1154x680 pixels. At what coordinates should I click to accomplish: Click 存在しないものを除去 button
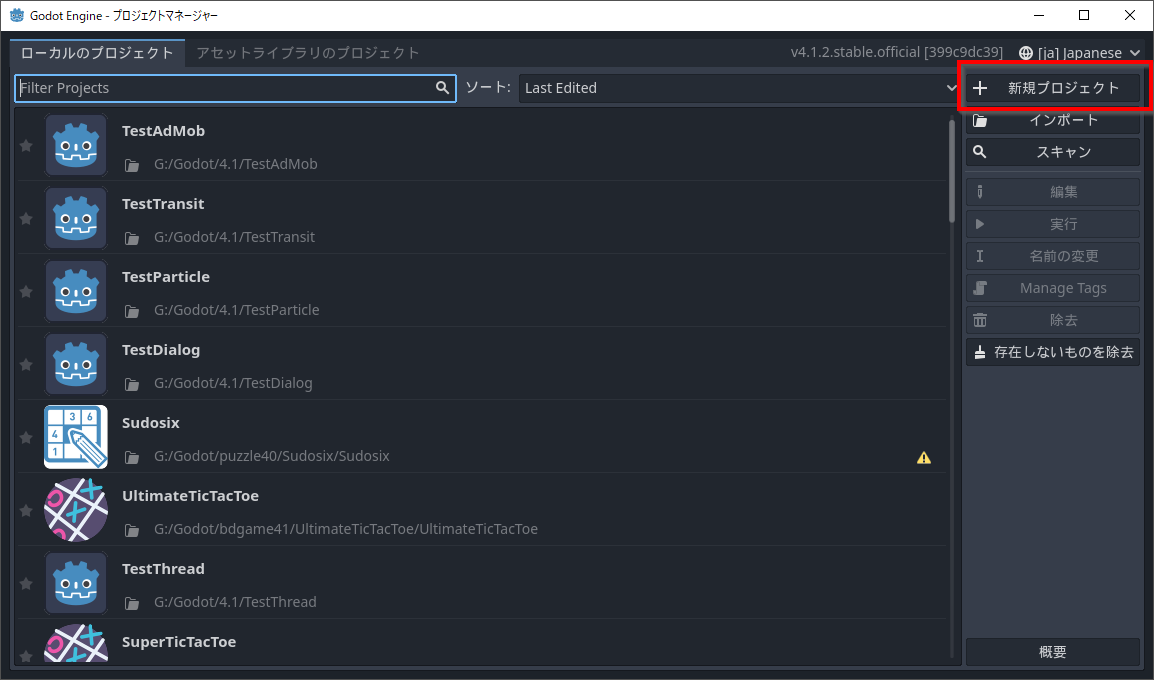coord(1053,353)
